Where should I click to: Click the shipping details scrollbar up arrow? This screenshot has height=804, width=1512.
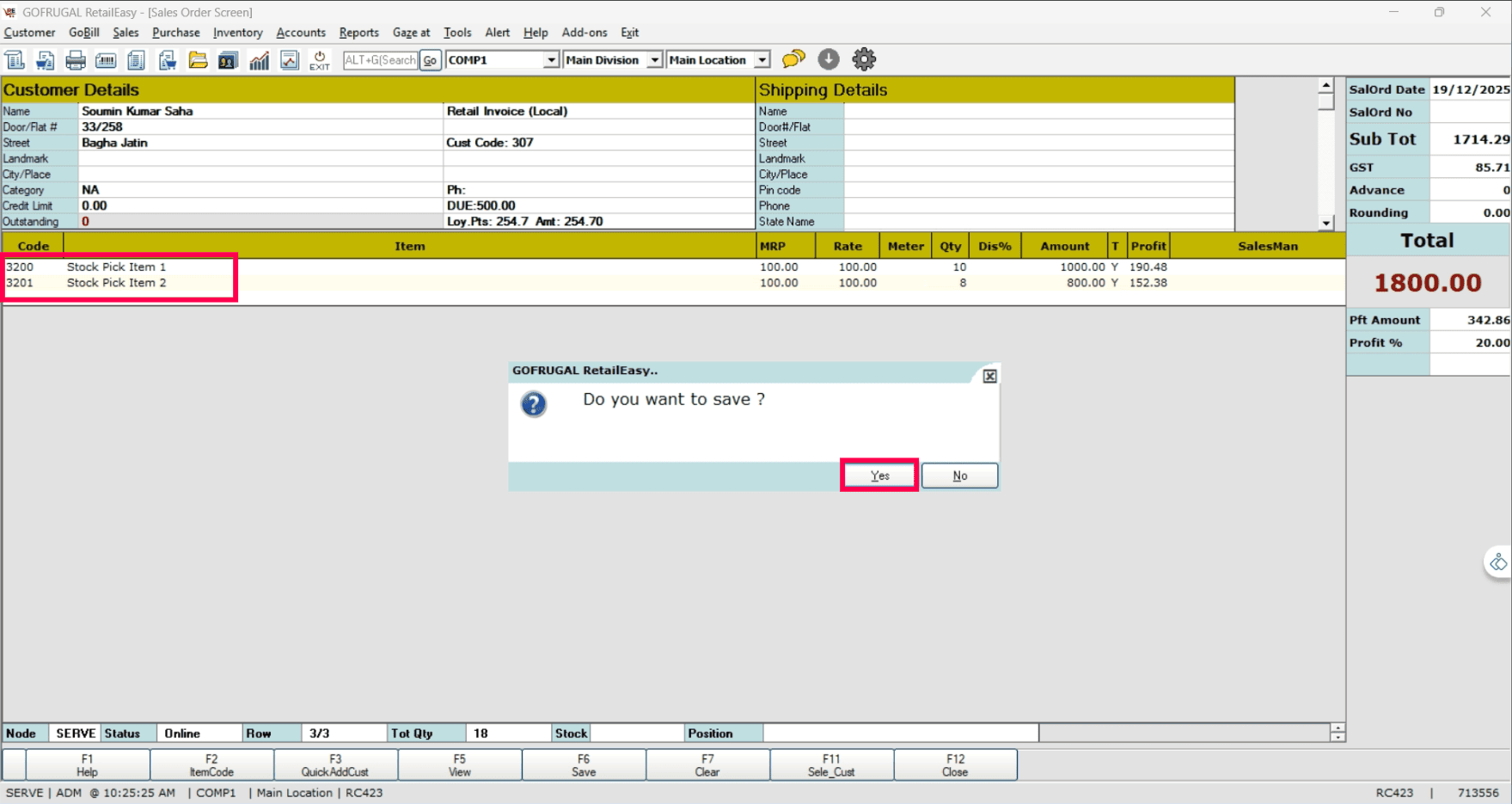pyautogui.click(x=1326, y=86)
